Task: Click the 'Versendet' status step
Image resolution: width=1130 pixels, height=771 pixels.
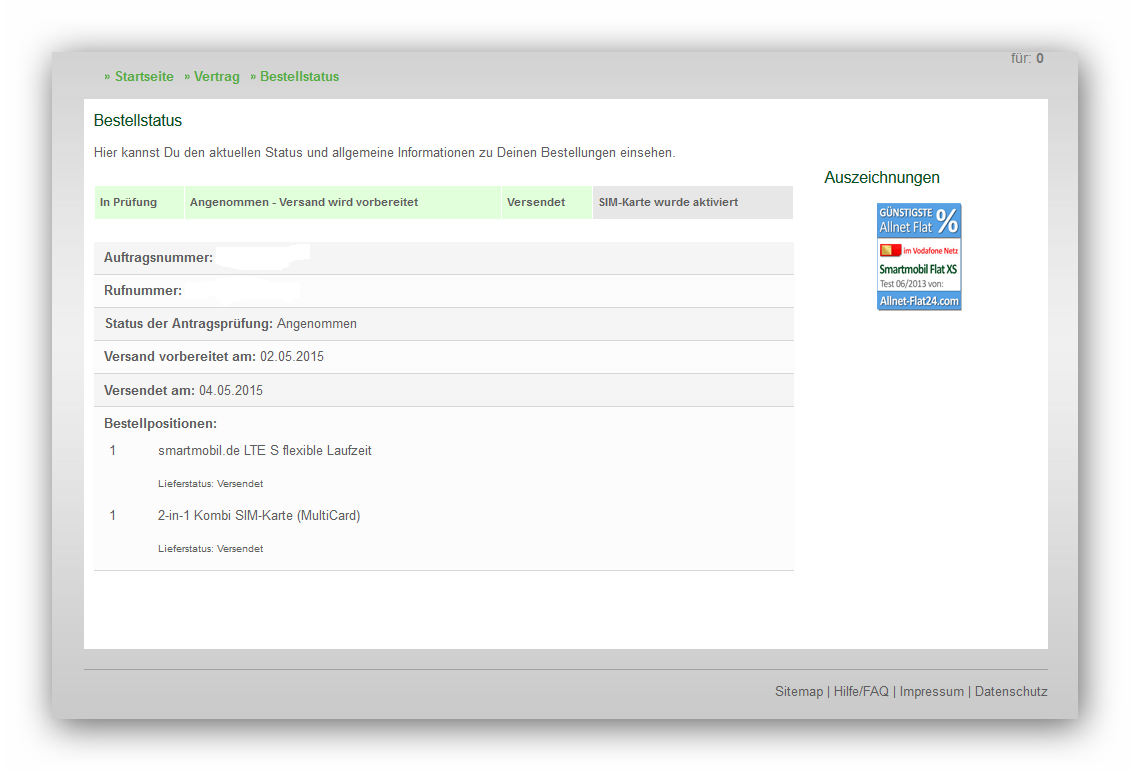Action: 536,202
